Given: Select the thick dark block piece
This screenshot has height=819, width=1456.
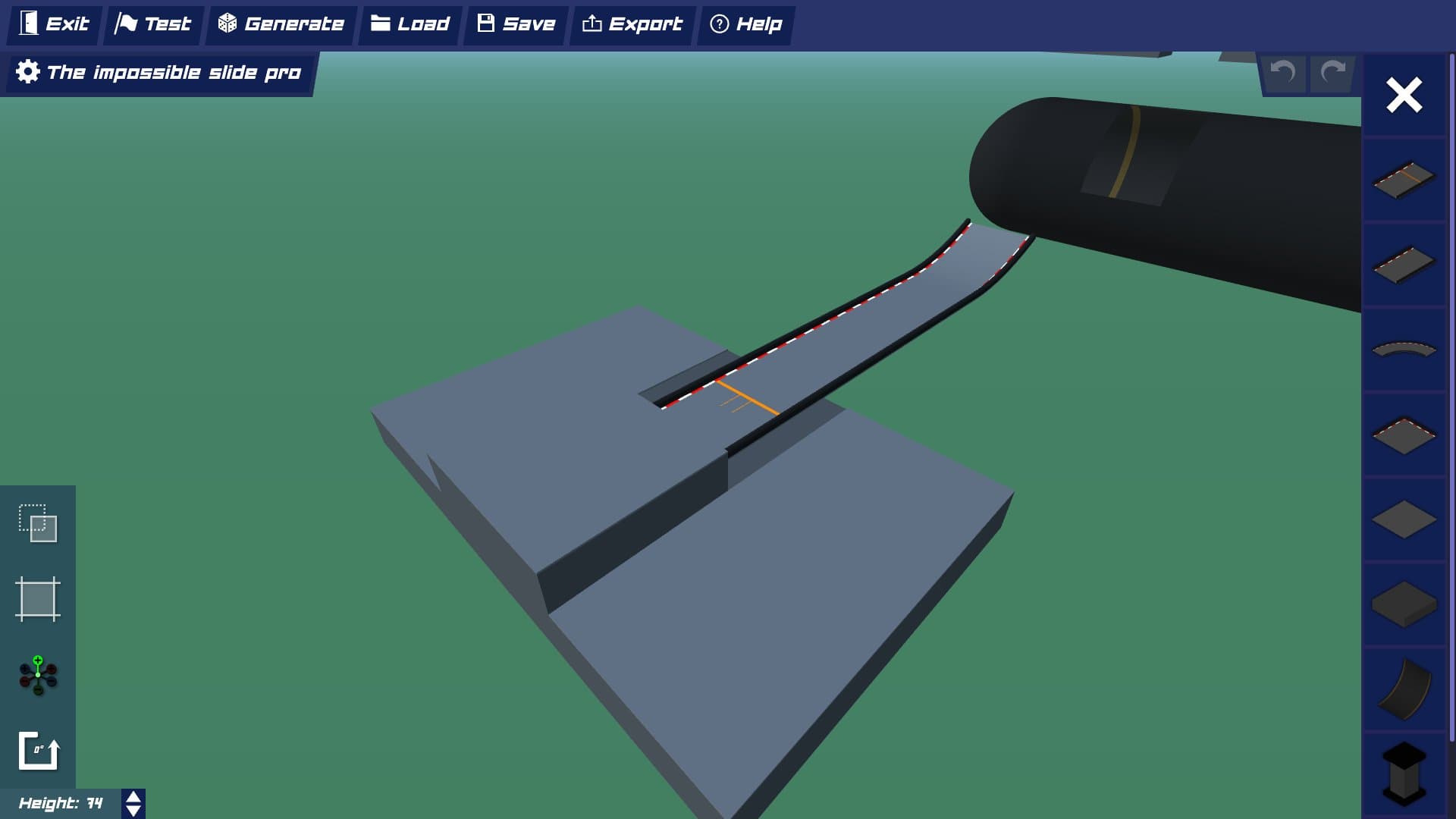Looking at the screenshot, I should 1404,604.
